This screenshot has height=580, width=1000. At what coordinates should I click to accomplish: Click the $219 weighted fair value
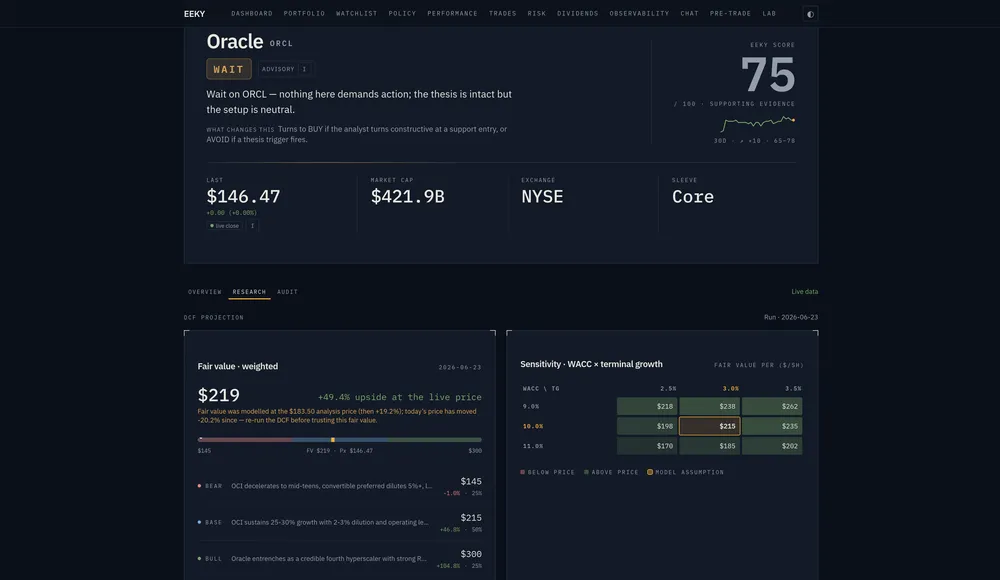point(219,396)
